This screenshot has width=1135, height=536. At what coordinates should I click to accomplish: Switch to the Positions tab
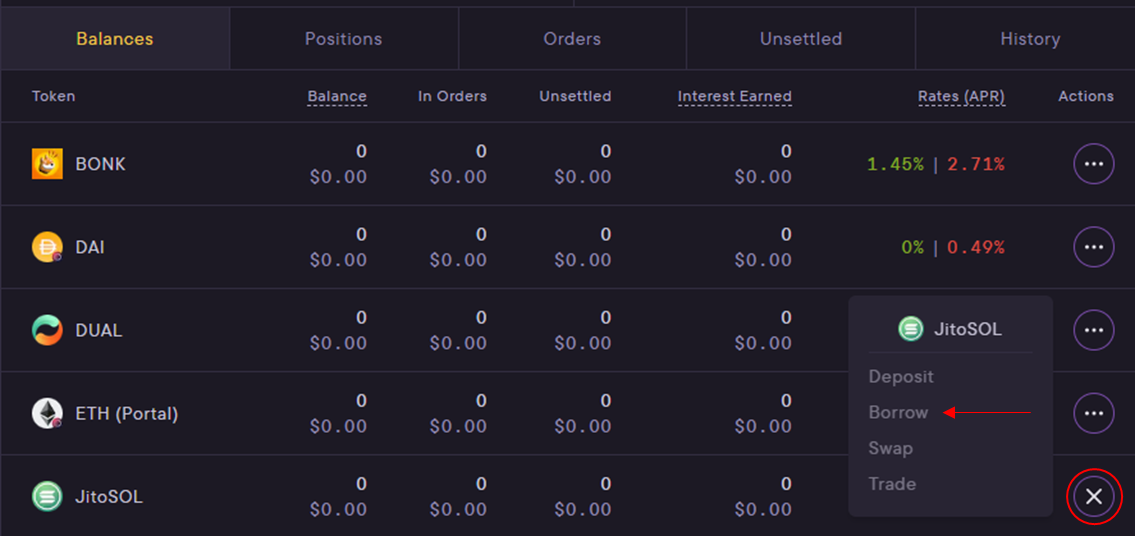(344, 38)
